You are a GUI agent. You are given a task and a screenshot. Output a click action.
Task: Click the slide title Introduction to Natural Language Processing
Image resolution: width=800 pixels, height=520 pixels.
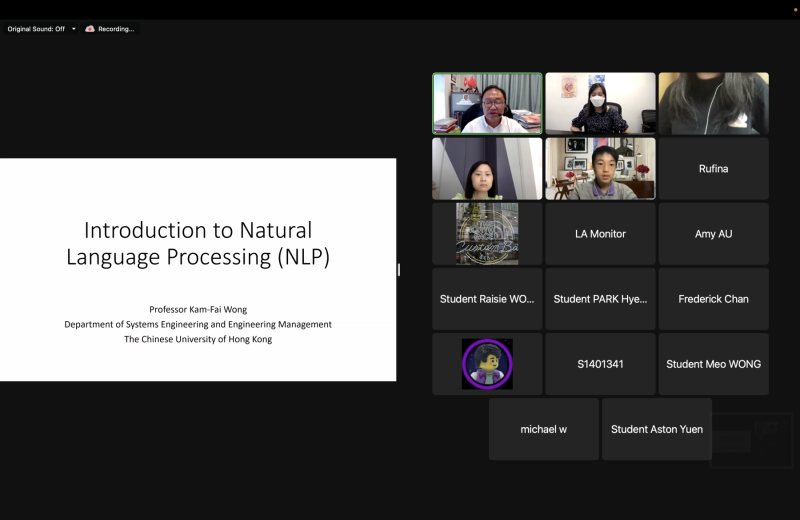[x=198, y=243]
